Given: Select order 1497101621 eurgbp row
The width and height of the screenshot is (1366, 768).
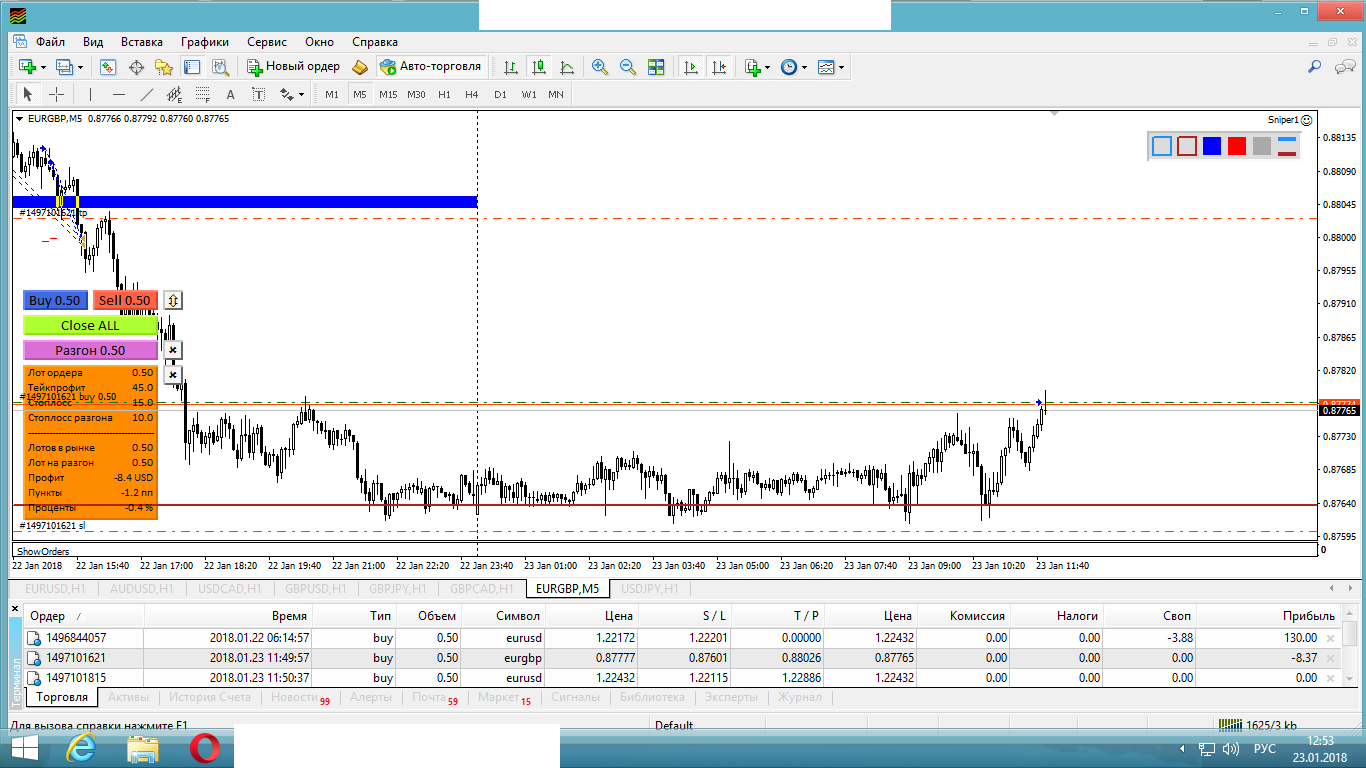Looking at the screenshot, I should click(x=76, y=658).
